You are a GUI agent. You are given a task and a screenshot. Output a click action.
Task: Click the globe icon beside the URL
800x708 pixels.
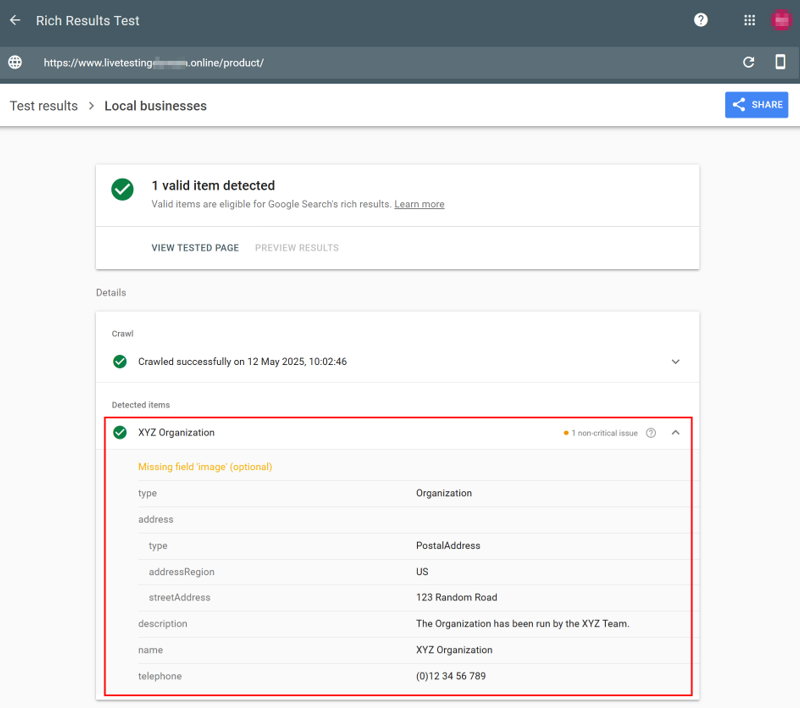(14, 62)
